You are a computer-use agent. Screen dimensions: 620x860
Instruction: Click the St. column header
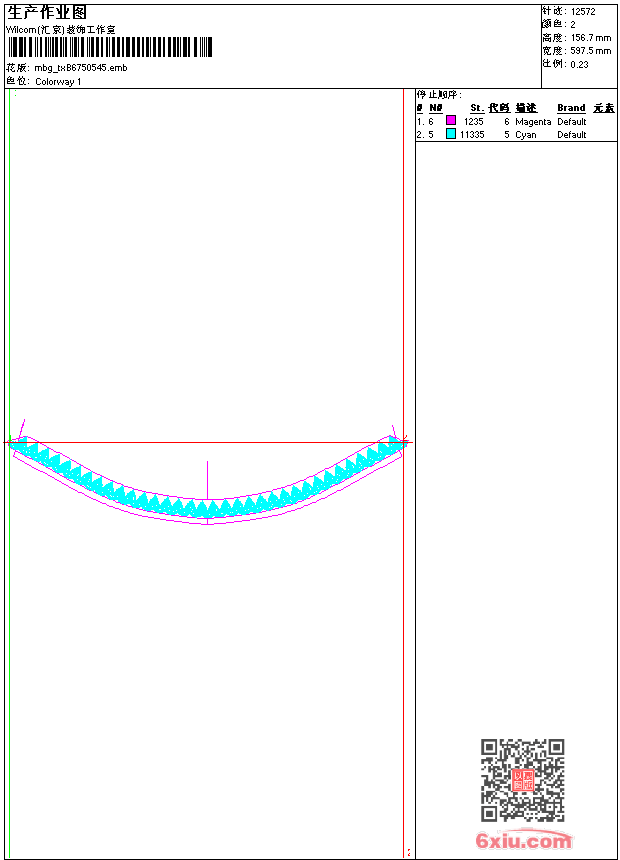477,108
